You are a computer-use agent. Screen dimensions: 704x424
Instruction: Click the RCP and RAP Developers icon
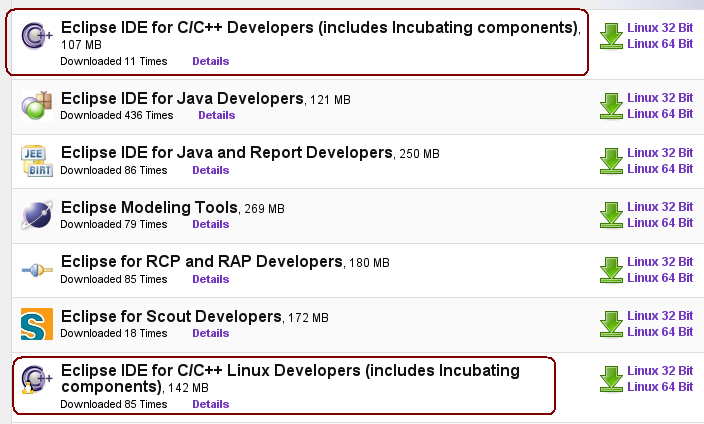click(x=36, y=270)
